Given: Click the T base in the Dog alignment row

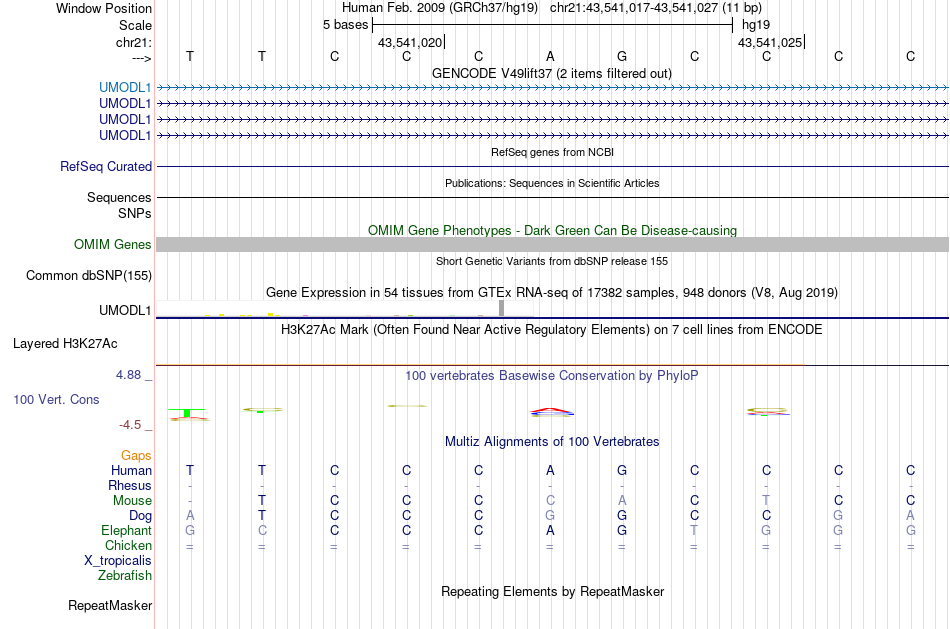Looking at the screenshot, I should [262, 516].
